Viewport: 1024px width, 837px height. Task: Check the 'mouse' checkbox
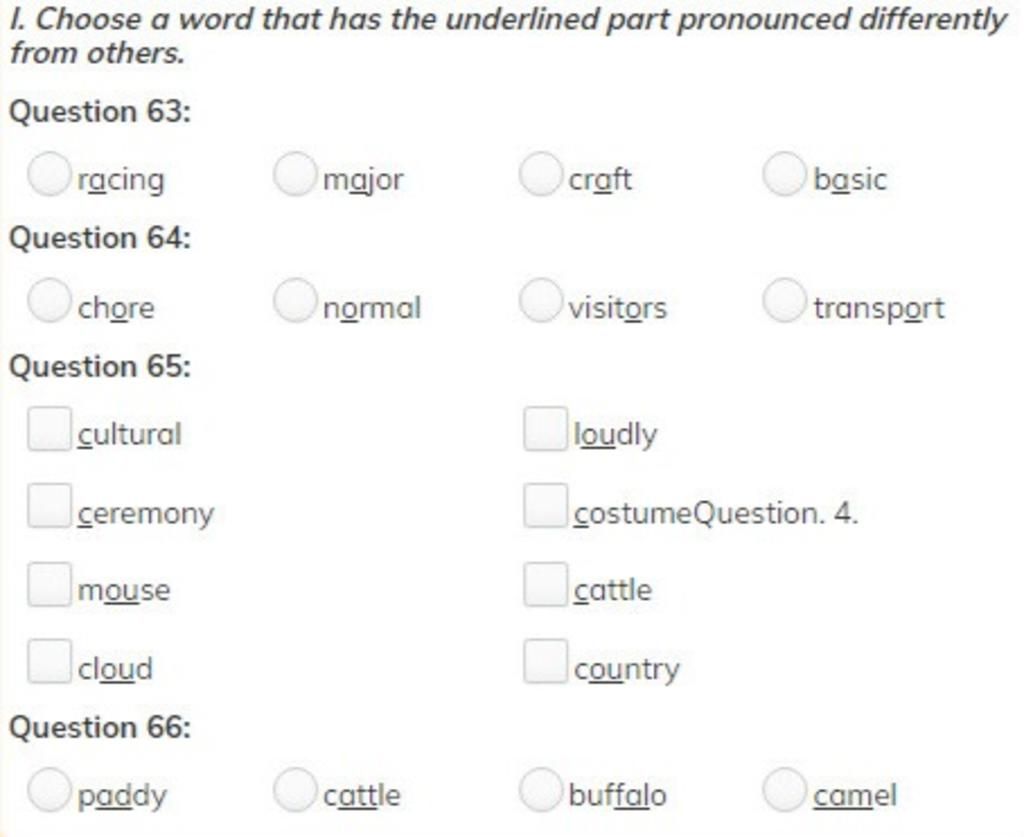tap(50, 584)
